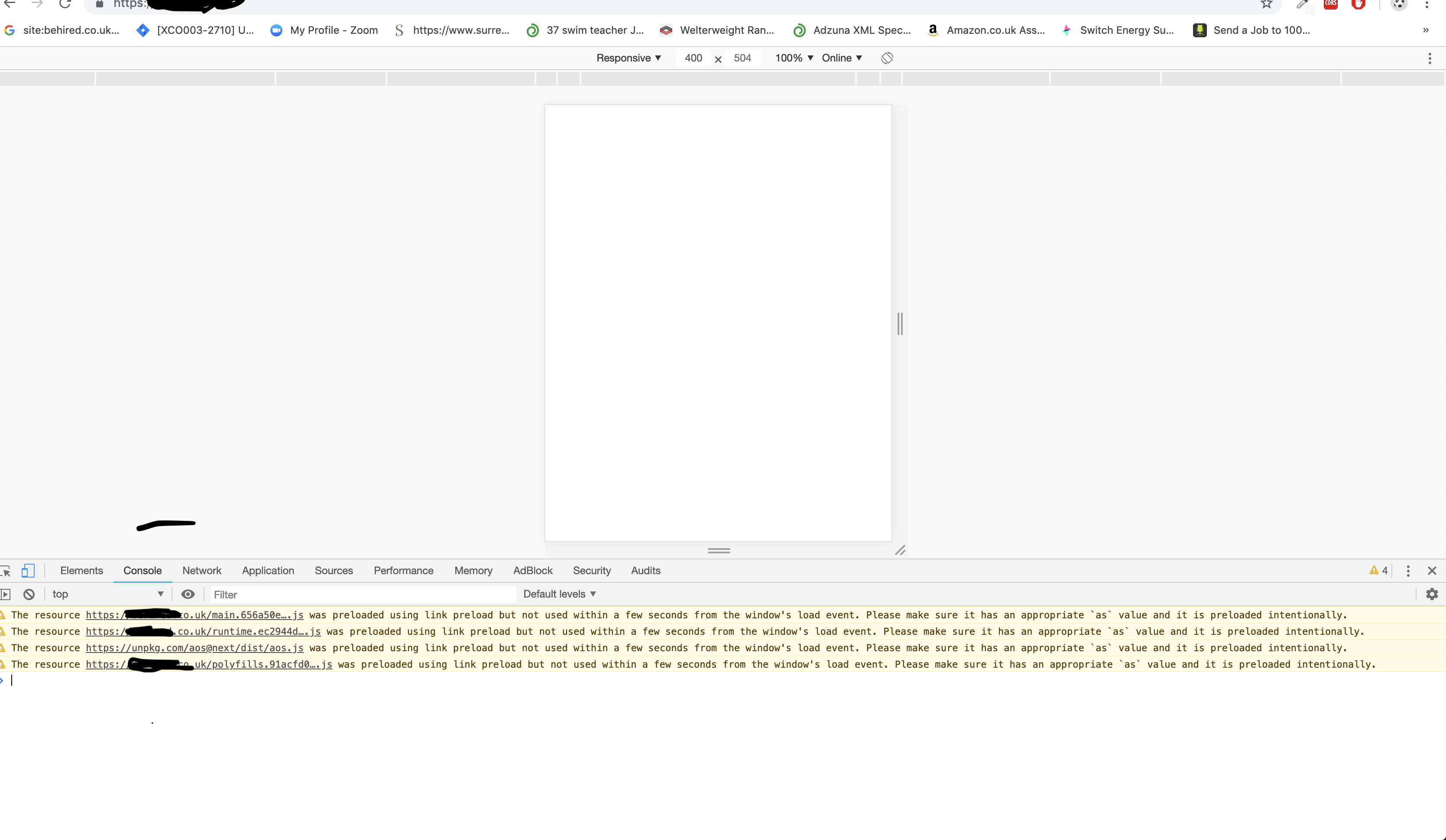Open the 100% zoom dropdown
Viewport: 1446px width, 840px height.
tap(794, 58)
